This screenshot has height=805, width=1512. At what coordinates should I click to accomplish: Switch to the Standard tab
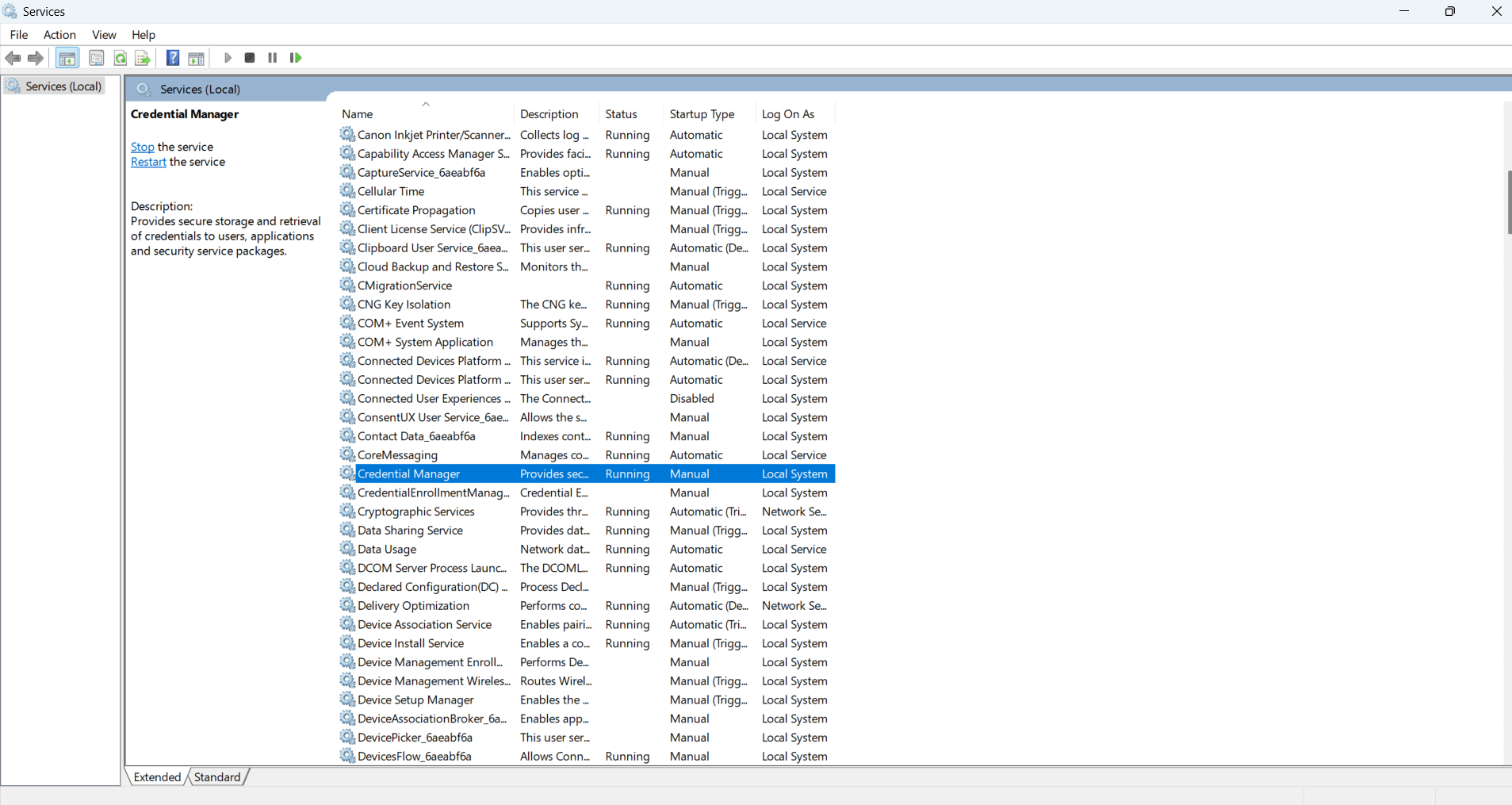click(x=217, y=777)
